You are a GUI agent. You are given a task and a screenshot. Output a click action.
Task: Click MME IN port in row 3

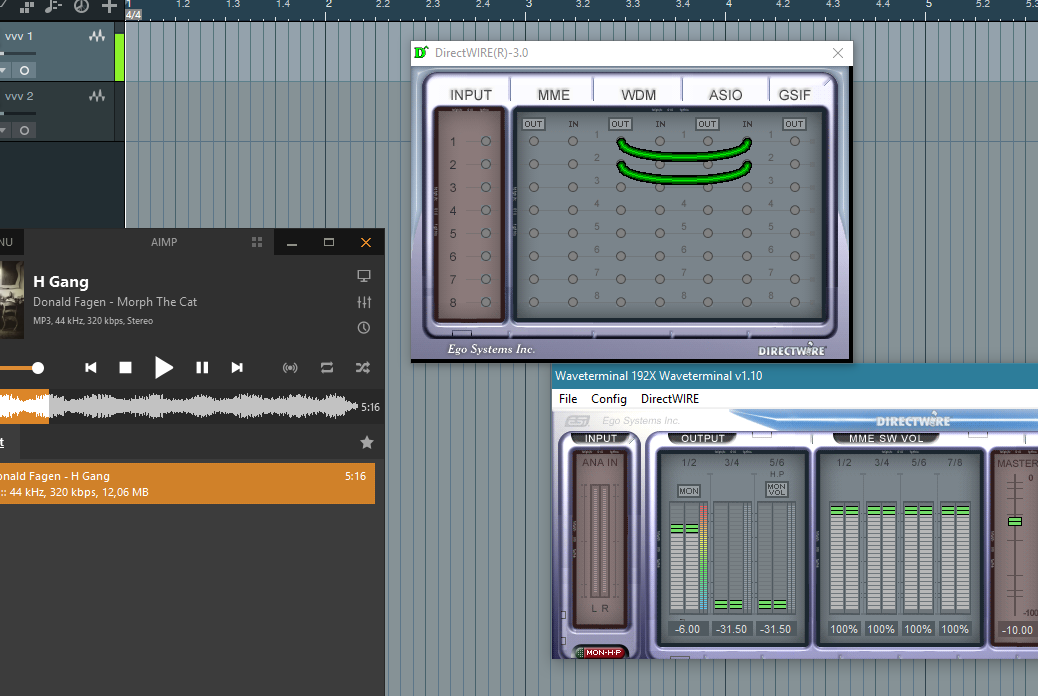(x=573, y=187)
